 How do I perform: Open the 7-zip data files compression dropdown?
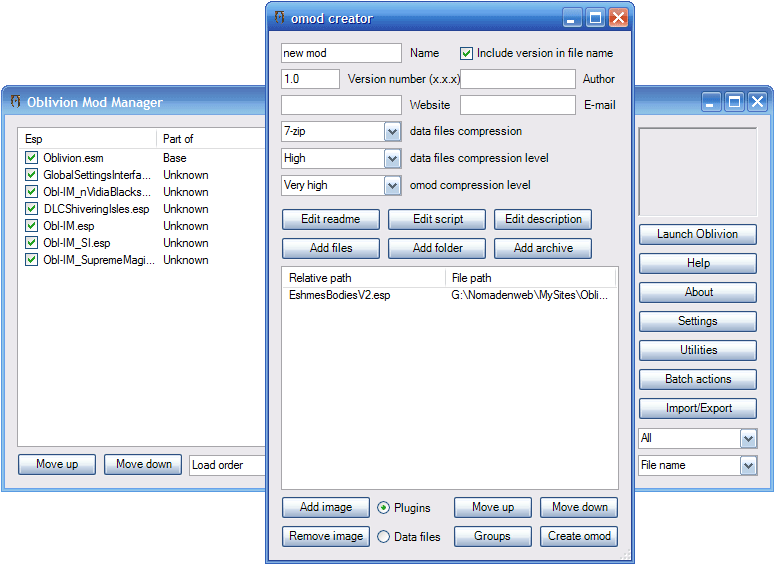(392, 132)
